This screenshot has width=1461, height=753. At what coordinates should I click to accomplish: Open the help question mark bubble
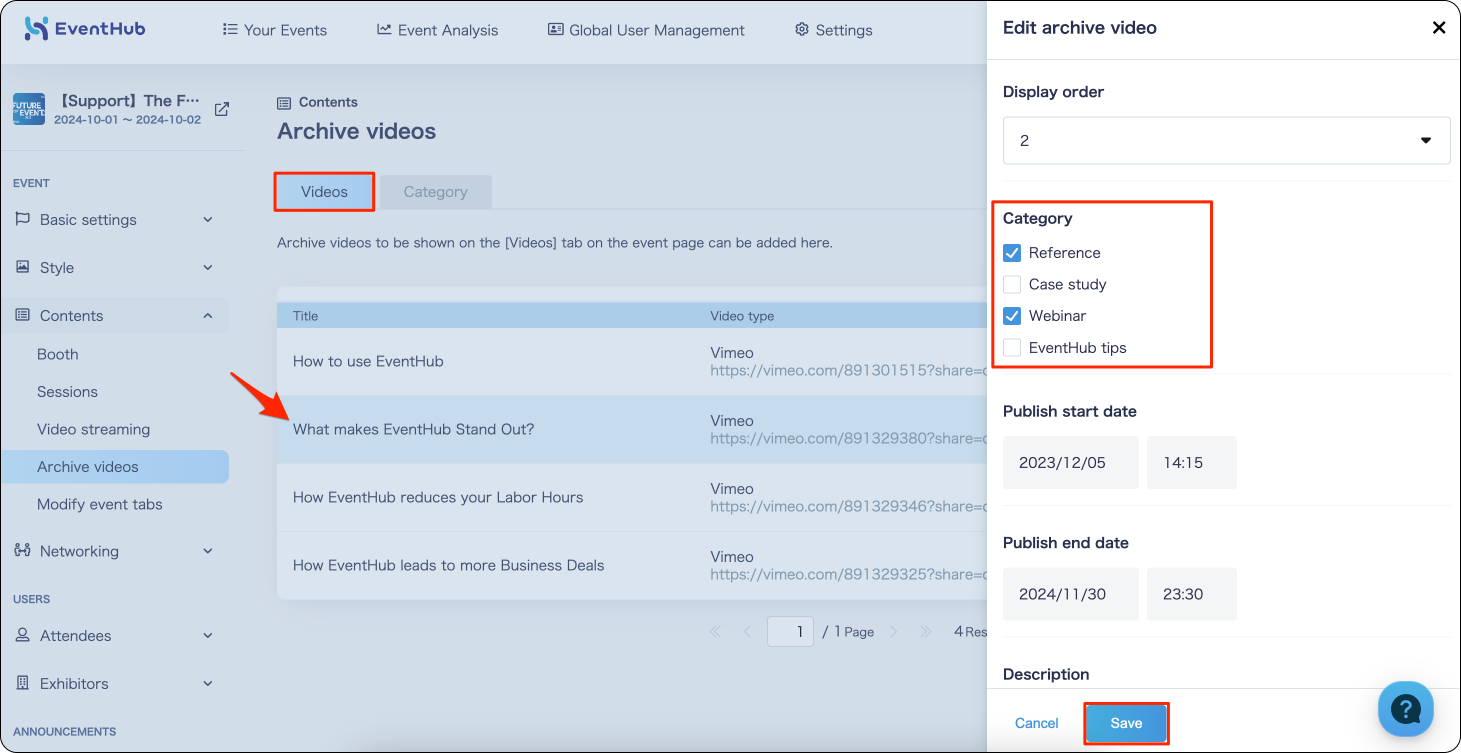1406,709
